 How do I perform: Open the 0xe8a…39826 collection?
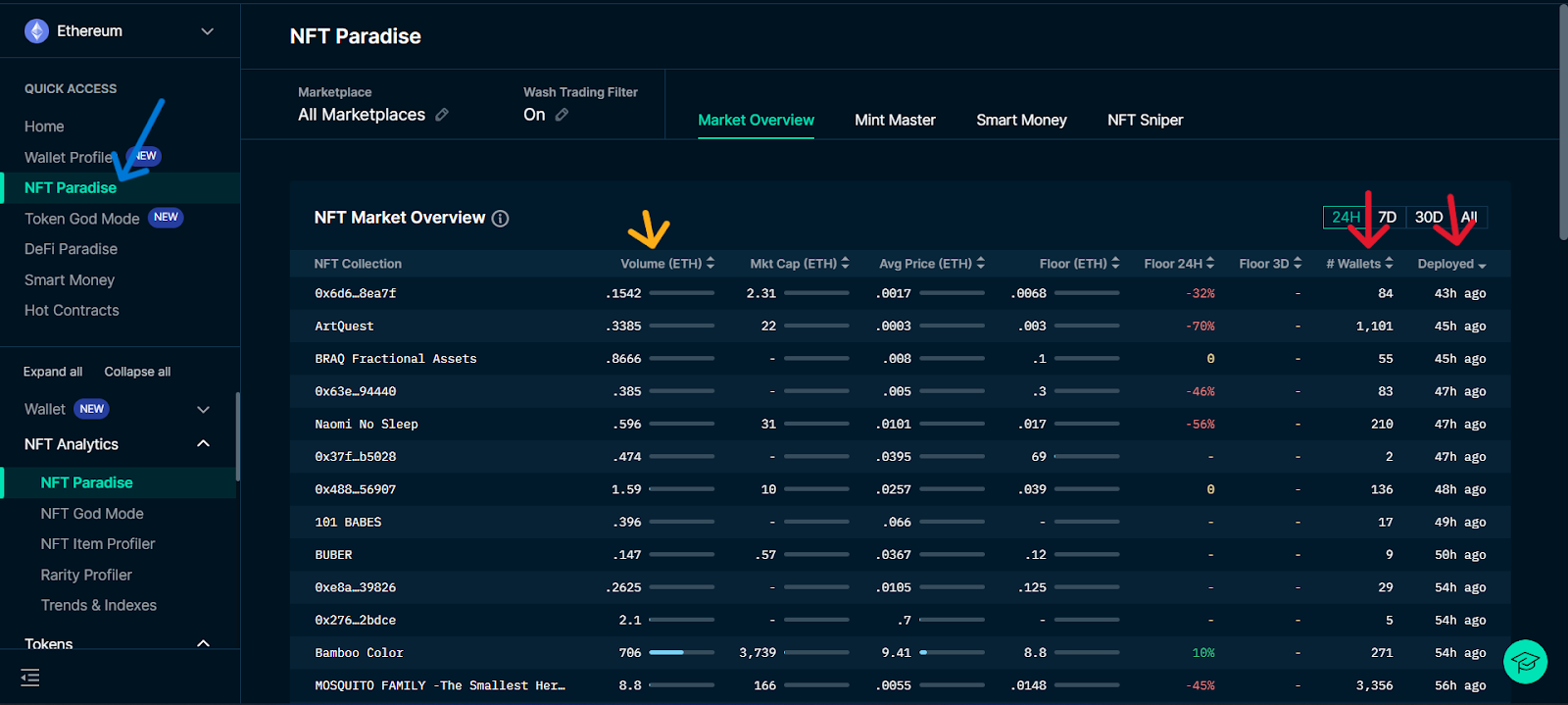356,587
